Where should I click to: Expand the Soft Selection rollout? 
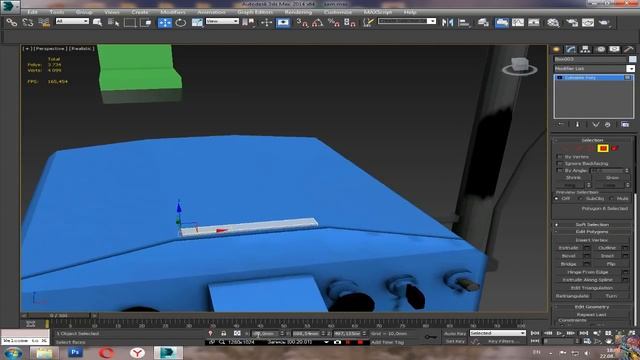[592, 224]
